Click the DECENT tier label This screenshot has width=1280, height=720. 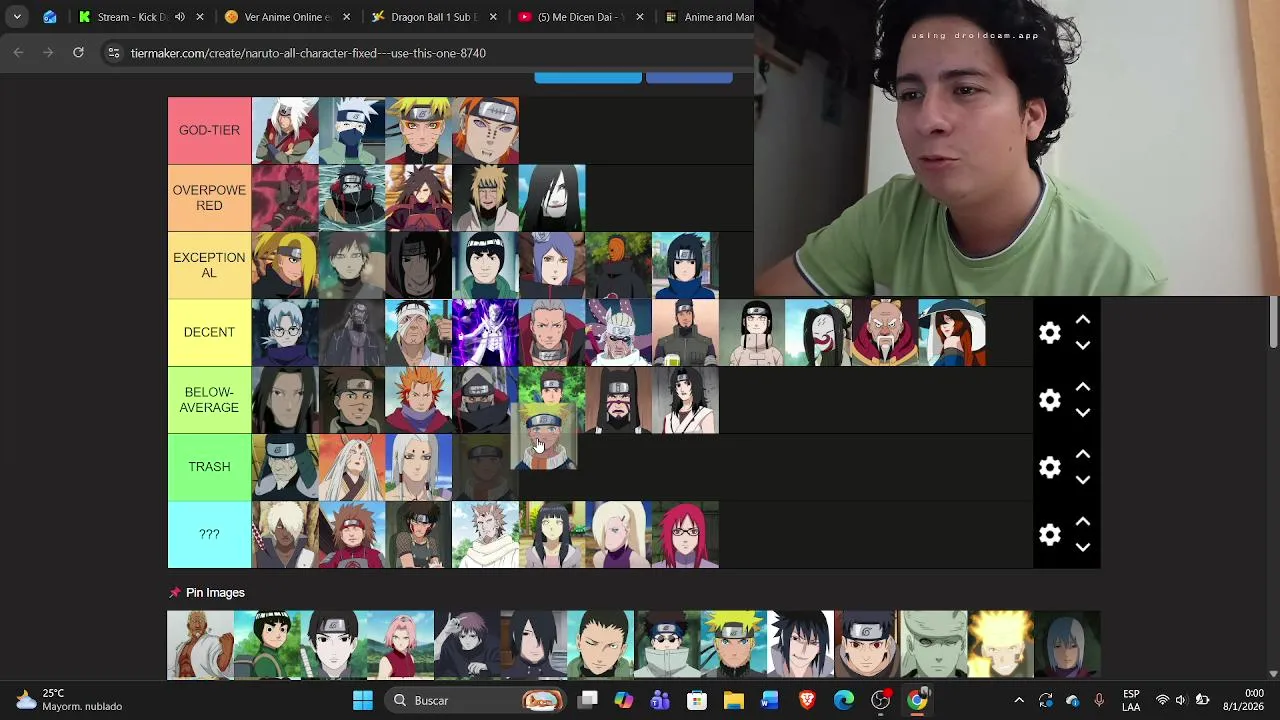[209, 332]
